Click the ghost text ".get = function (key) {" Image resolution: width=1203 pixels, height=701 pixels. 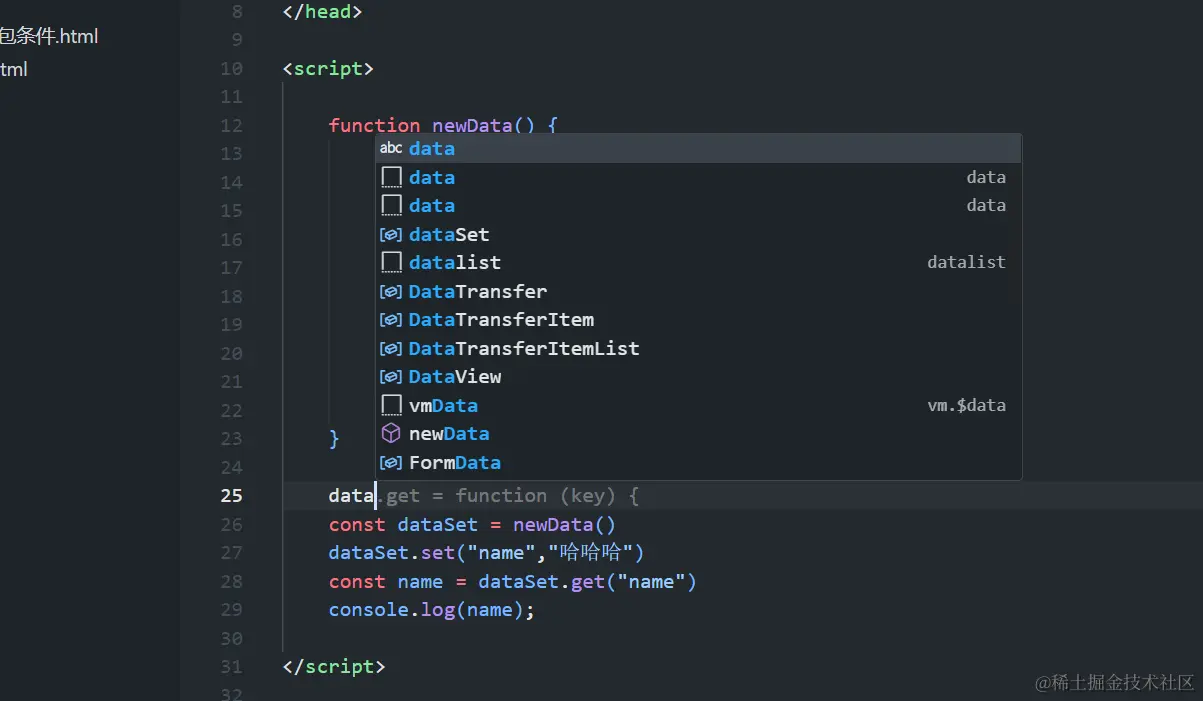[x=507, y=495]
